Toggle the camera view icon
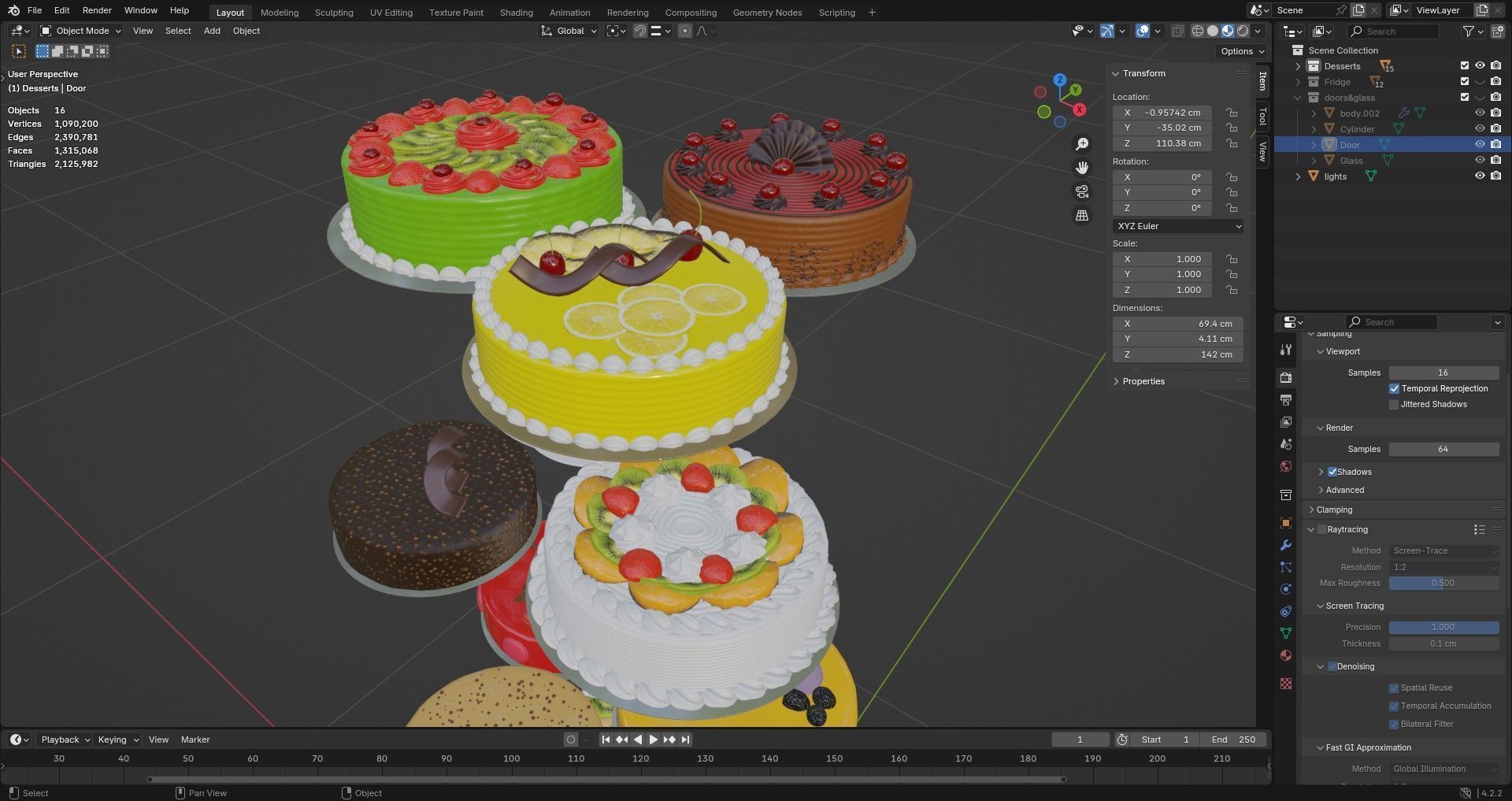The width and height of the screenshot is (1512, 801). click(1082, 191)
